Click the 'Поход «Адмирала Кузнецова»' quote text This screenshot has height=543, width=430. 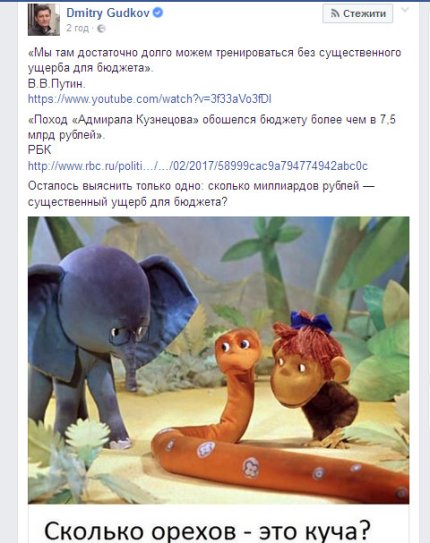click(212, 127)
